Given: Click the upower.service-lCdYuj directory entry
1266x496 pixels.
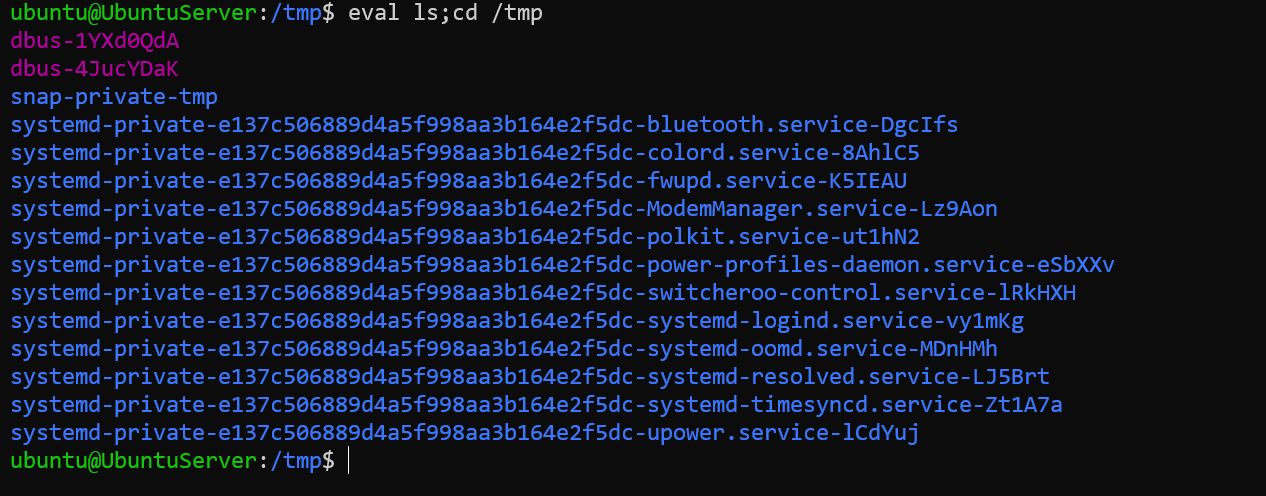Looking at the screenshot, I should (465, 434).
